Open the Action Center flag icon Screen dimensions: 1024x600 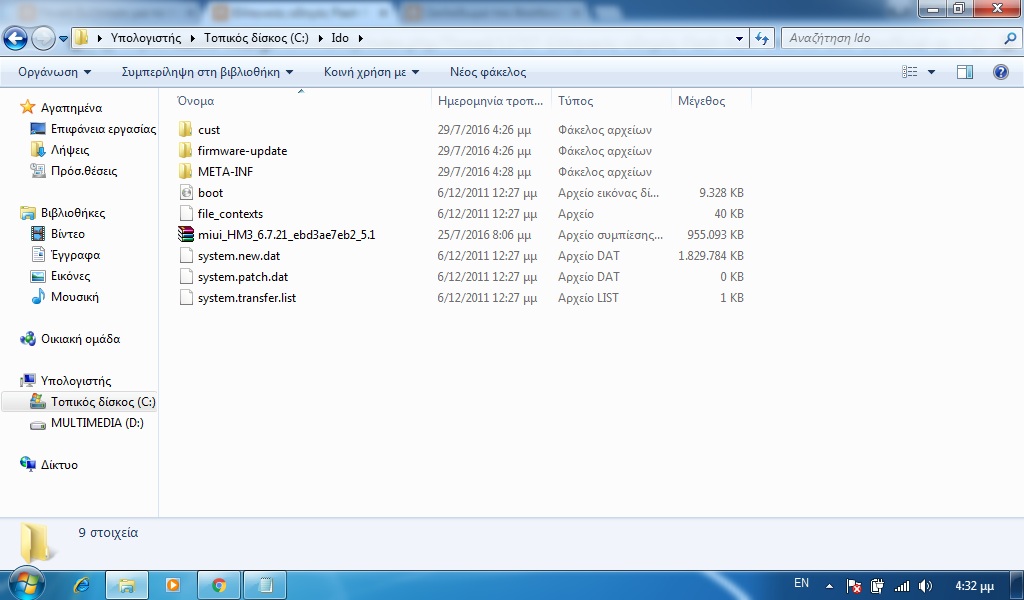(x=854, y=586)
